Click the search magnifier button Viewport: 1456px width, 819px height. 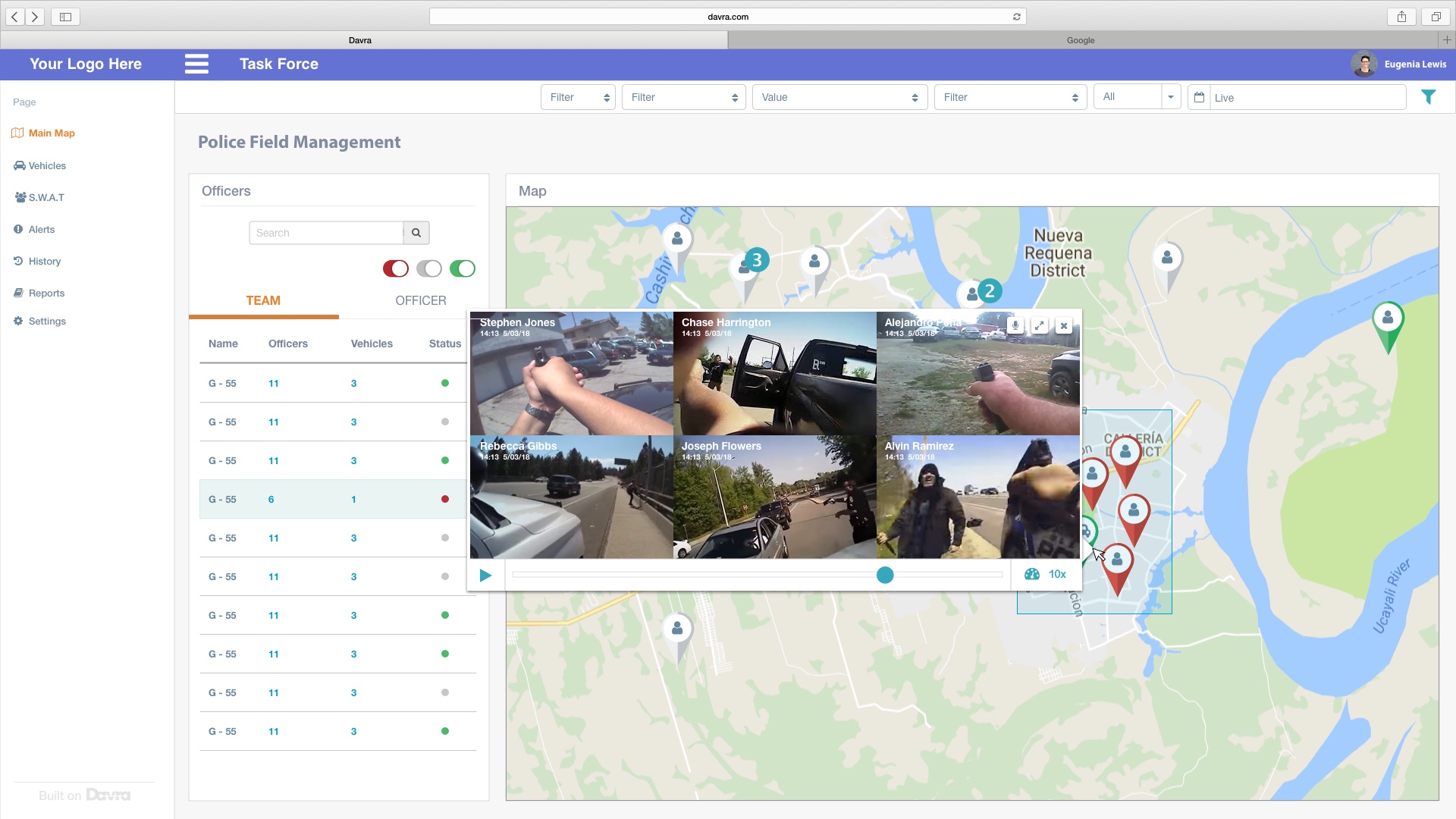(416, 233)
